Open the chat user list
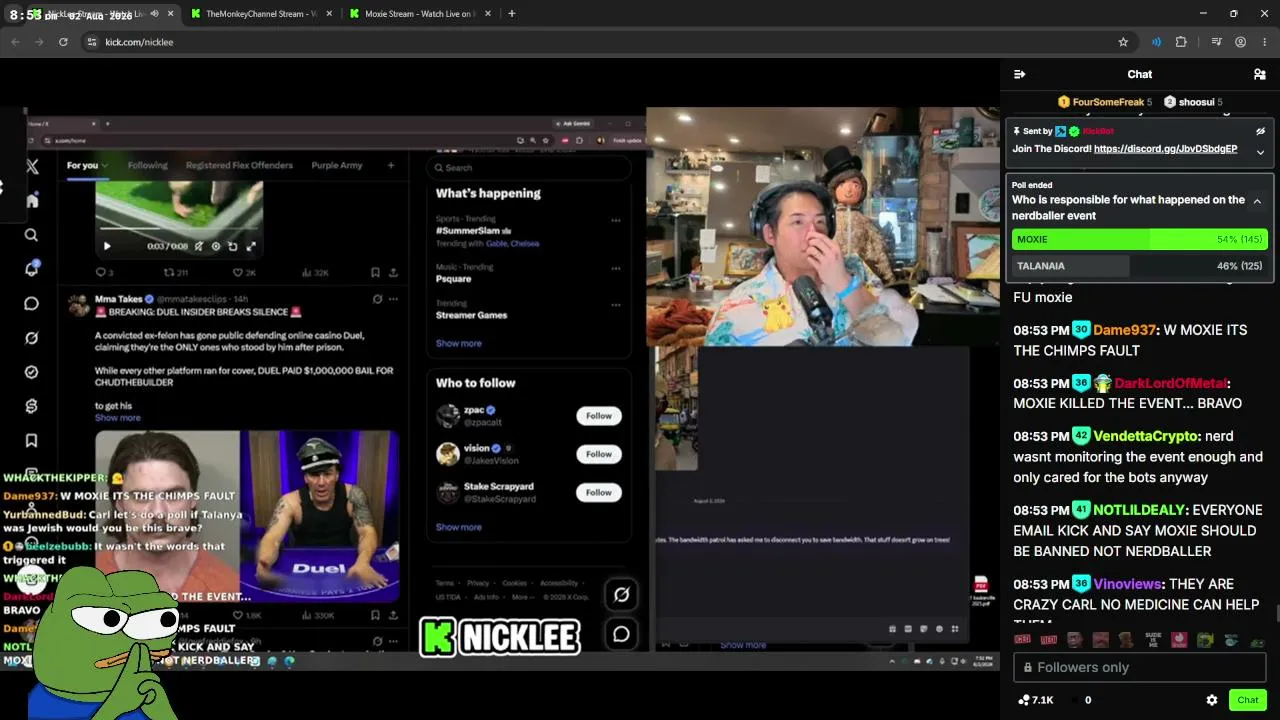1280x720 pixels. (x=1260, y=74)
